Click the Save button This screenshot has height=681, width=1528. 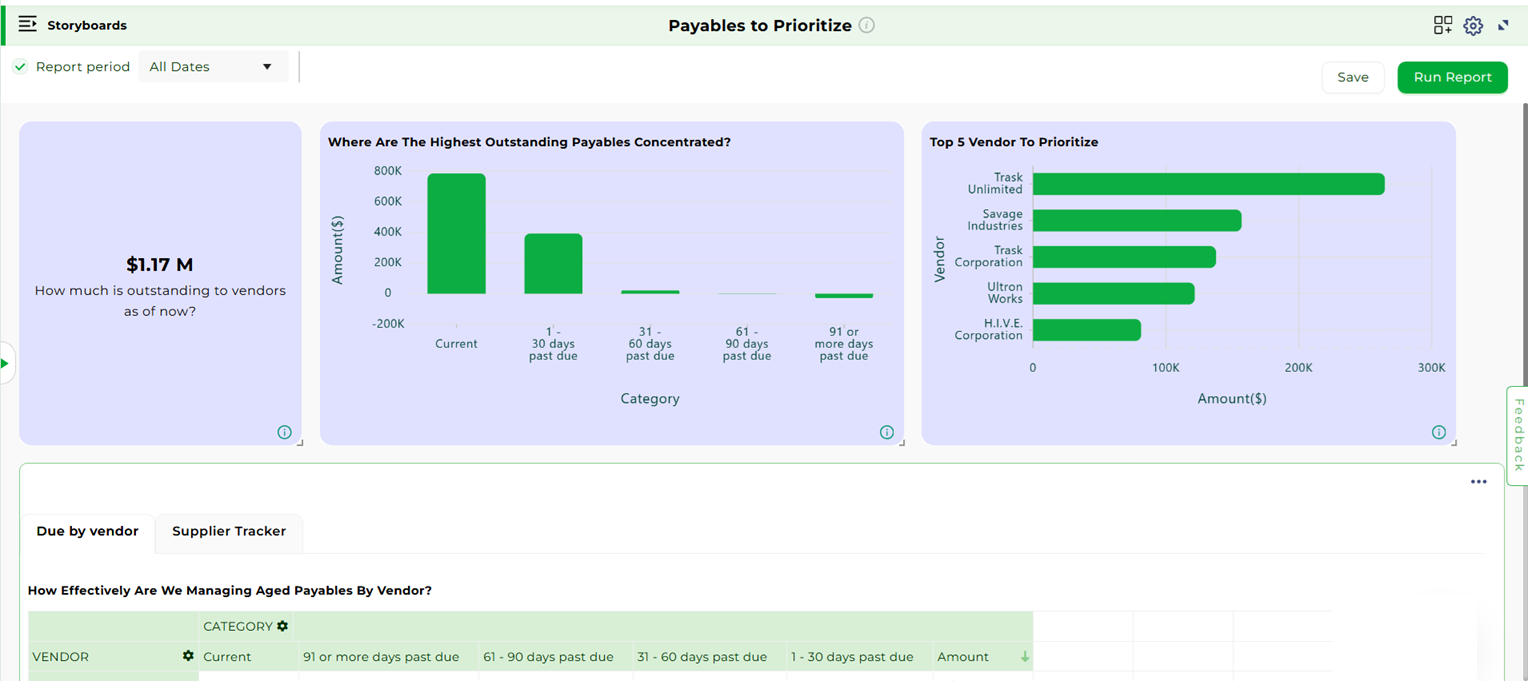[x=1352, y=77]
